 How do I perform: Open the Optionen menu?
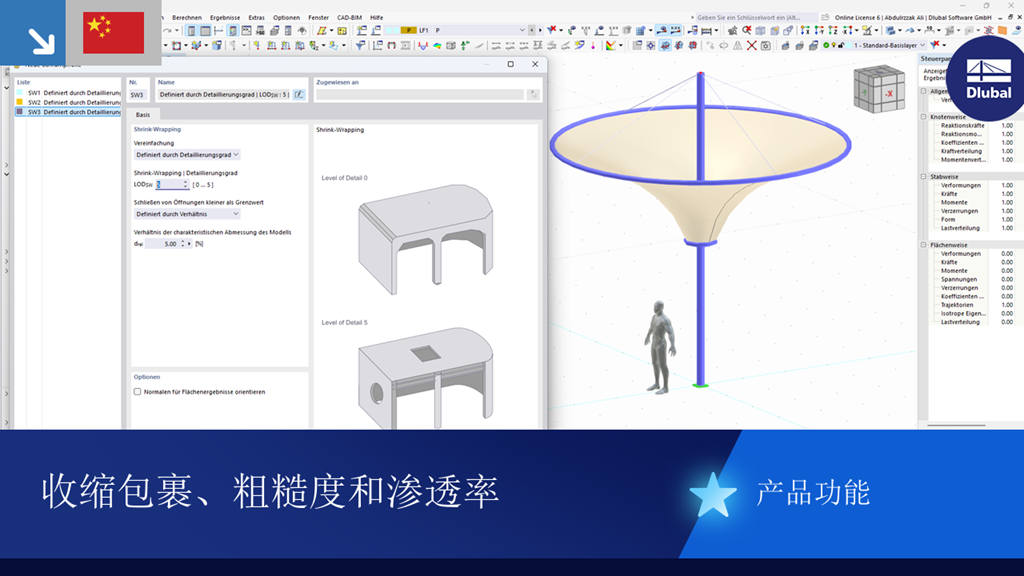tap(286, 18)
